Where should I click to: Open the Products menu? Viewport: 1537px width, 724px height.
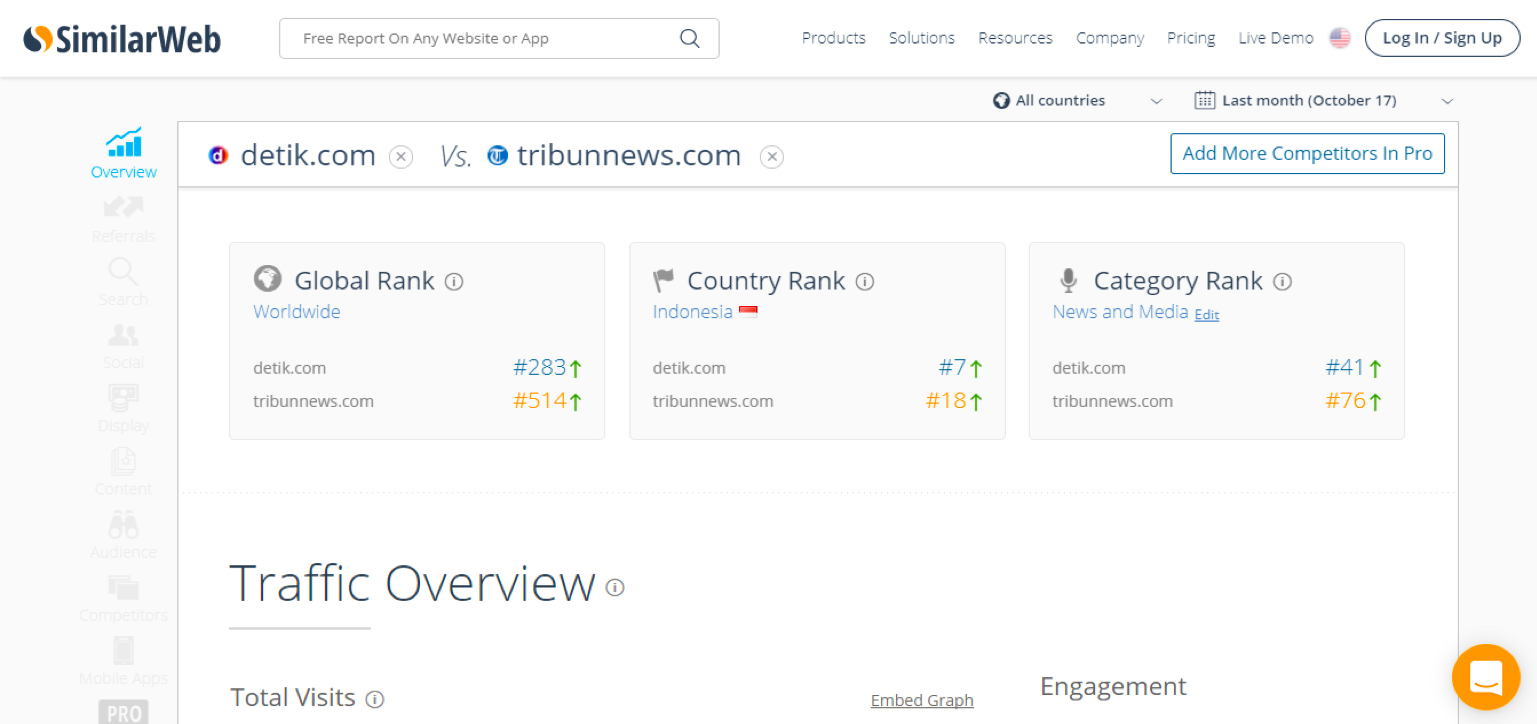[834, 38]
